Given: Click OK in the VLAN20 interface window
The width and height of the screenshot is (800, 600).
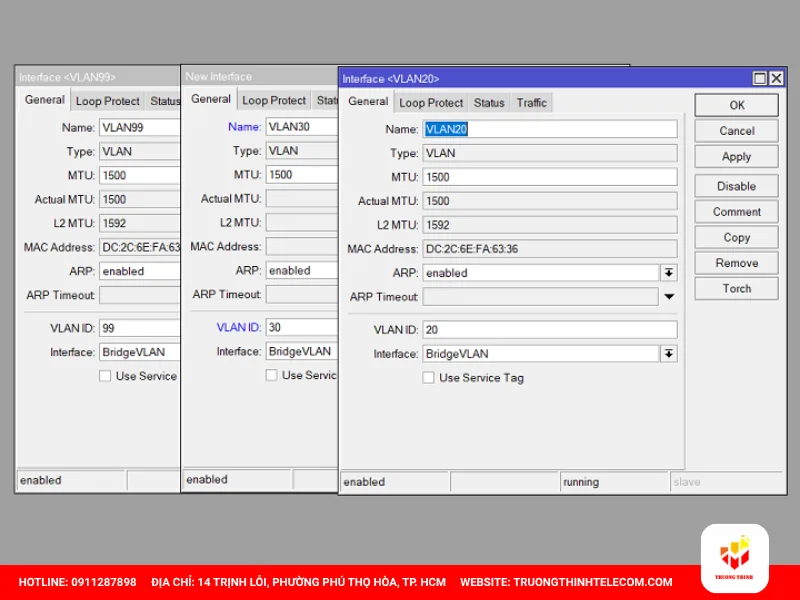Looking at the screenshot, I should click(x=736, y=105).
